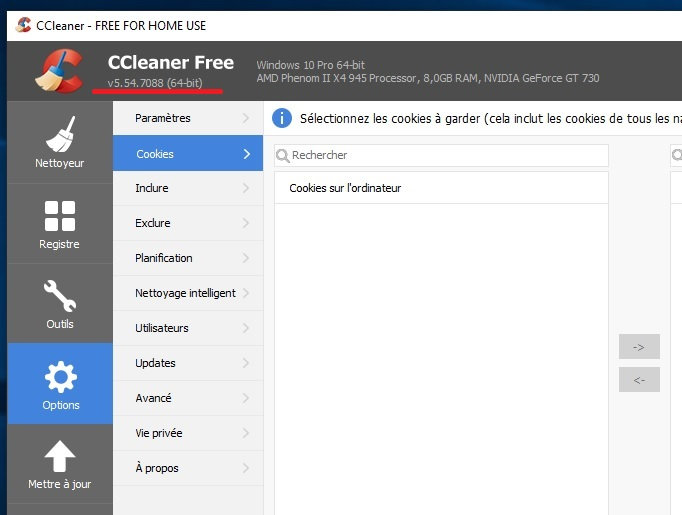Click the chevron next to À propos
This screenshot has height=515, width=682.
246,468
